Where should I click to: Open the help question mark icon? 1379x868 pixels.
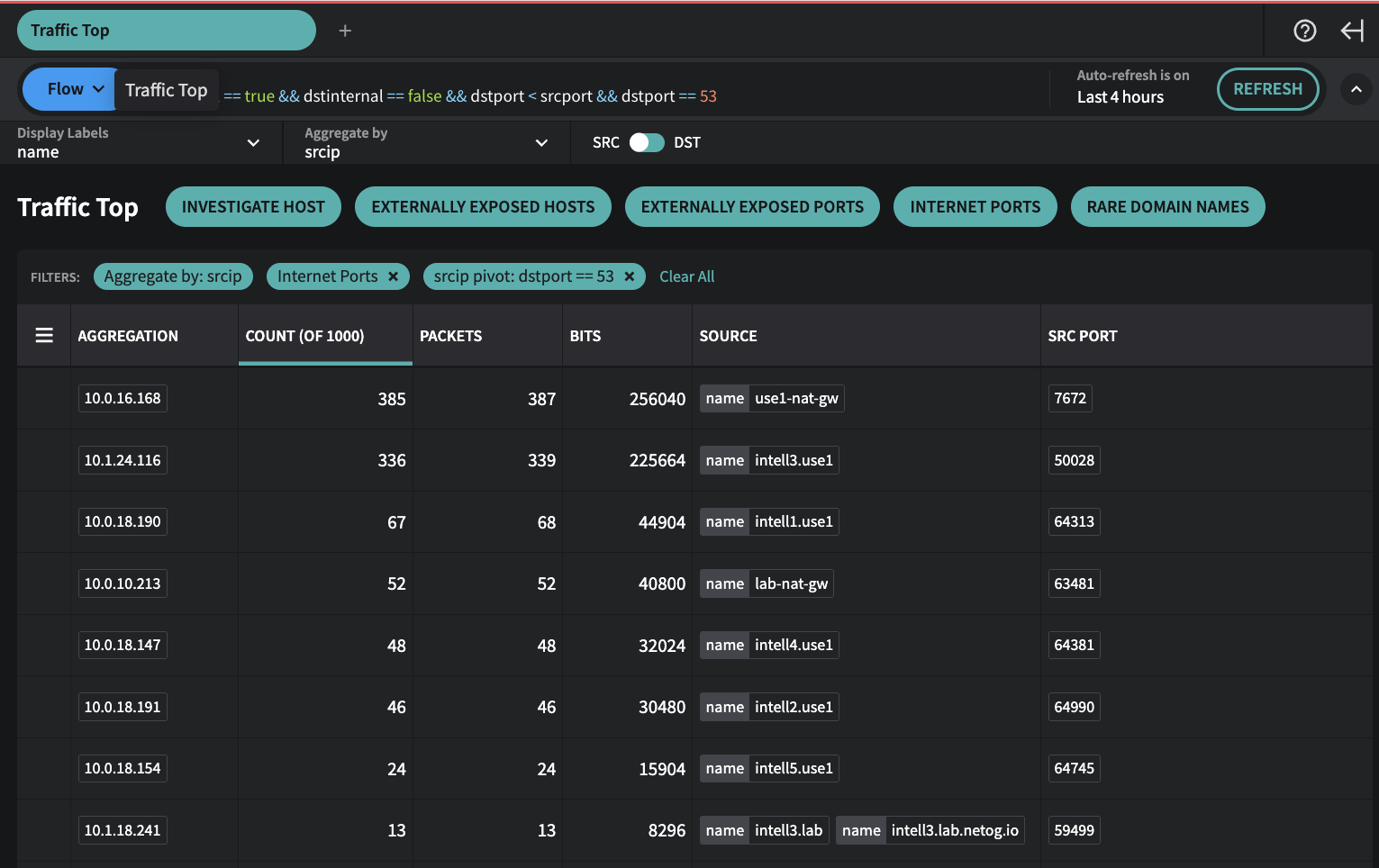1304,30
